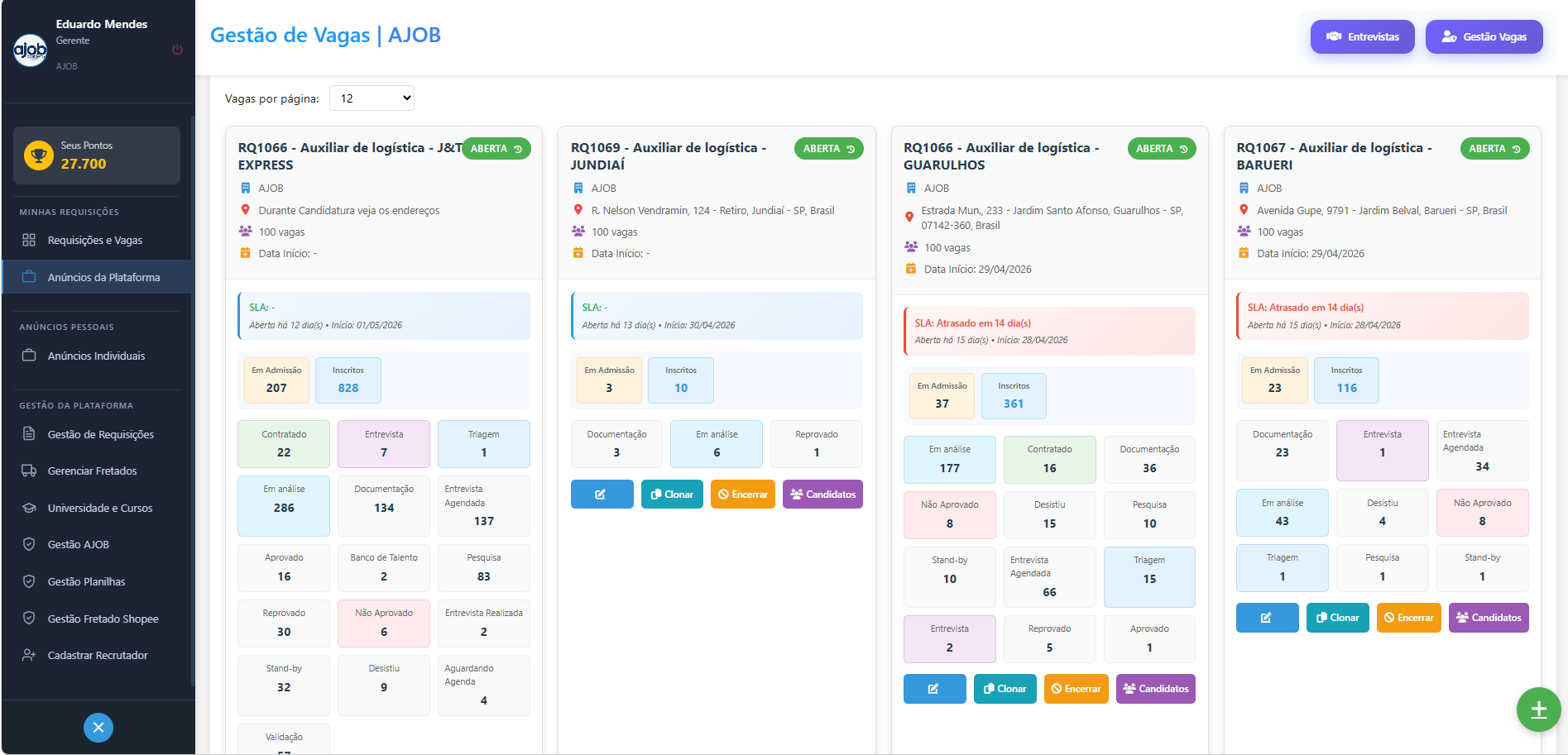Image resolution: width=1568 pixels, height=755 pixels.
Task: Click Gestão de Vagas | AJOB heading
Action: coord(325,36)
